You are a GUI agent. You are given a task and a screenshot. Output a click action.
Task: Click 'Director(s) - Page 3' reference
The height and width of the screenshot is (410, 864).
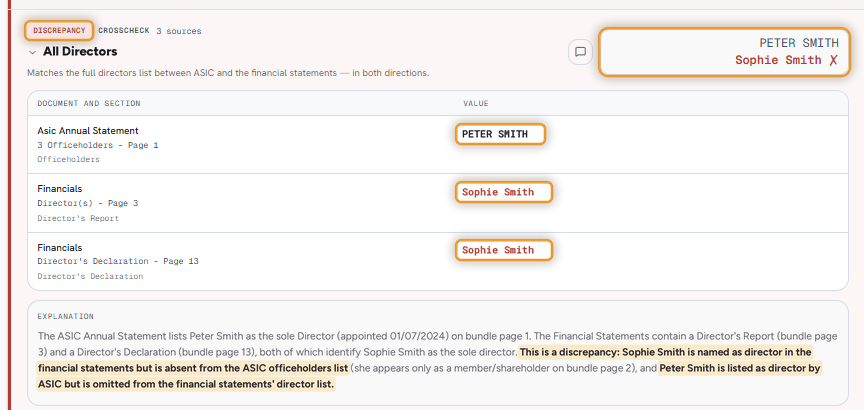point(88,203)
